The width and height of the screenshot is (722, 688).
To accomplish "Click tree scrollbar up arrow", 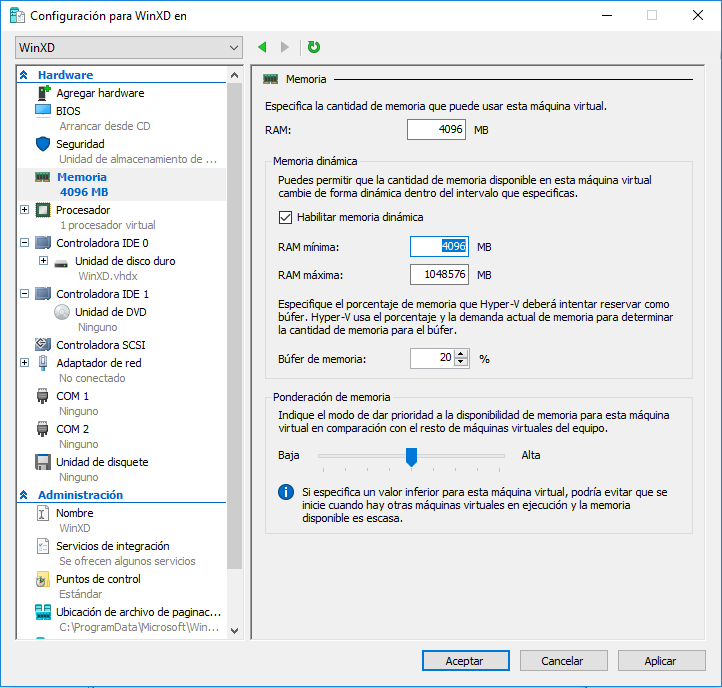I will 234,75.
